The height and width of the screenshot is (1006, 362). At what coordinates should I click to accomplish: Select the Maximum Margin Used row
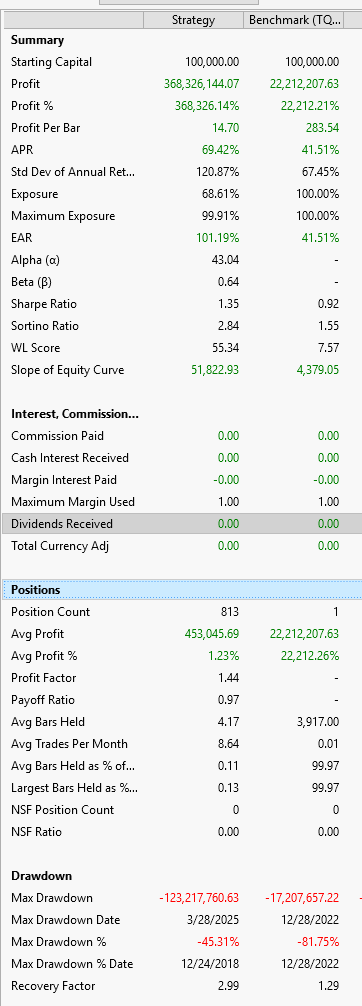[182, 502]
